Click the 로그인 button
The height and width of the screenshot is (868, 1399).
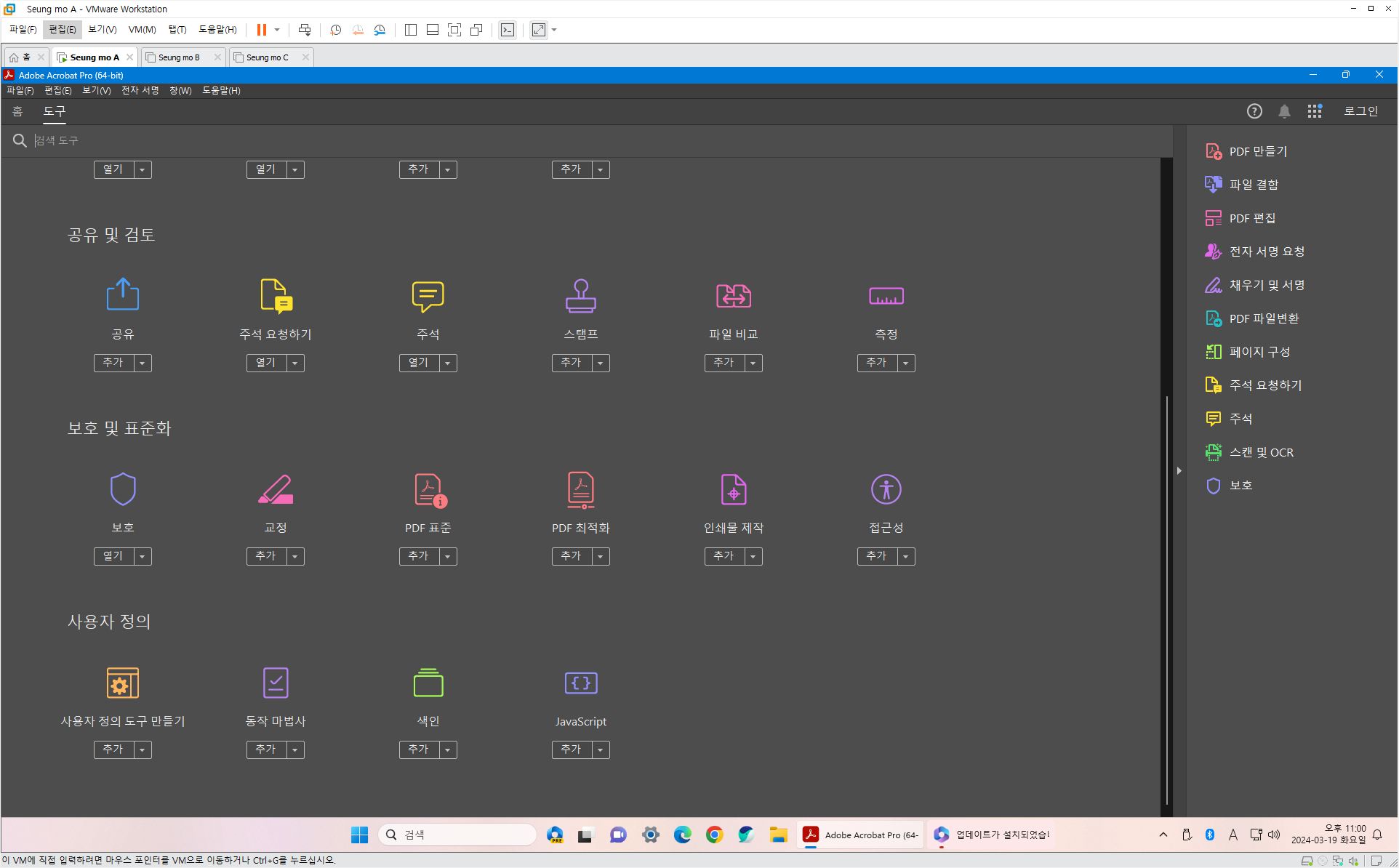[x=1360, y=111]
